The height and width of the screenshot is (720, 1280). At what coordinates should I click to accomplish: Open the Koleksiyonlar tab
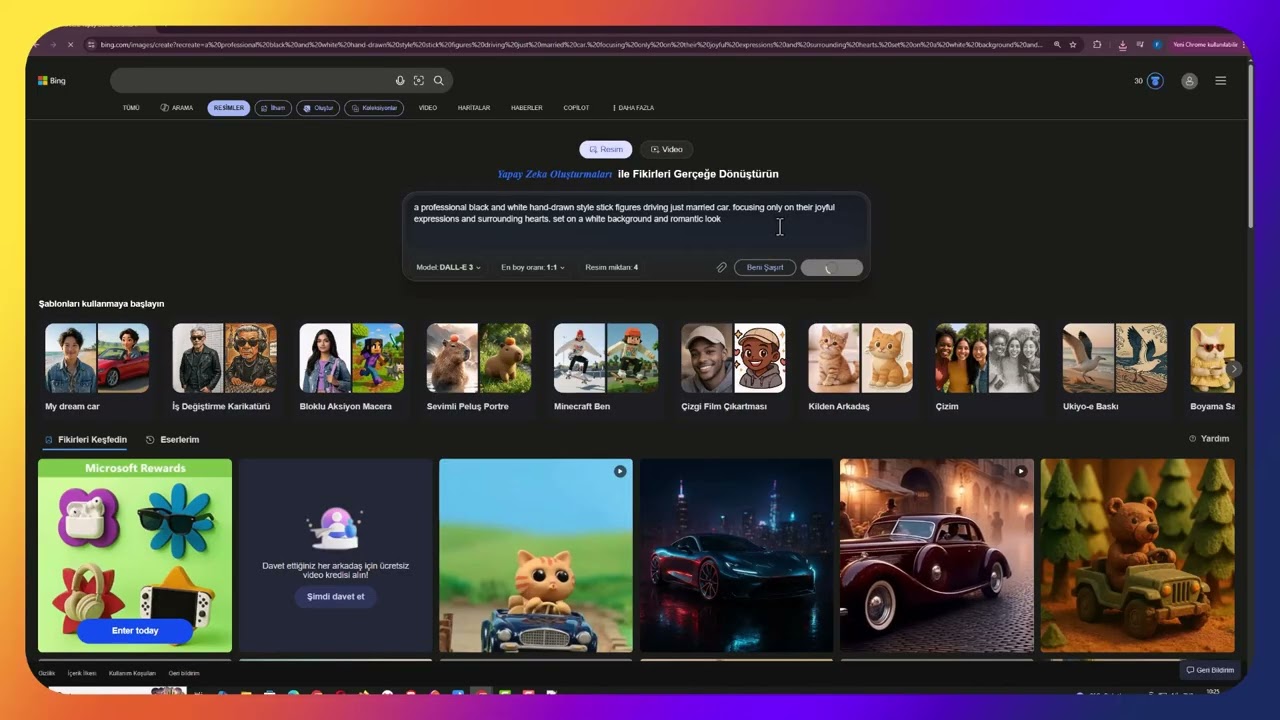374,108
